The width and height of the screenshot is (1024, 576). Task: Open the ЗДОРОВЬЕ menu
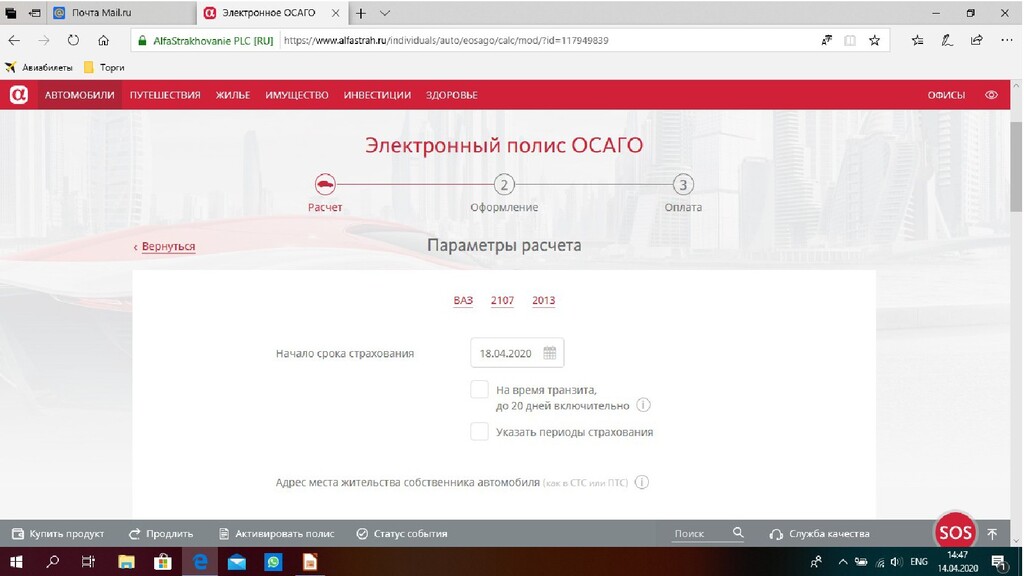point(451,95)
